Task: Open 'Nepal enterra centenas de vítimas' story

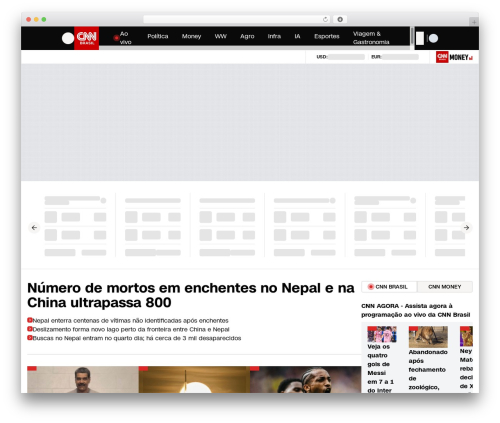Action: pyautogui.click(x=130, y=321)
